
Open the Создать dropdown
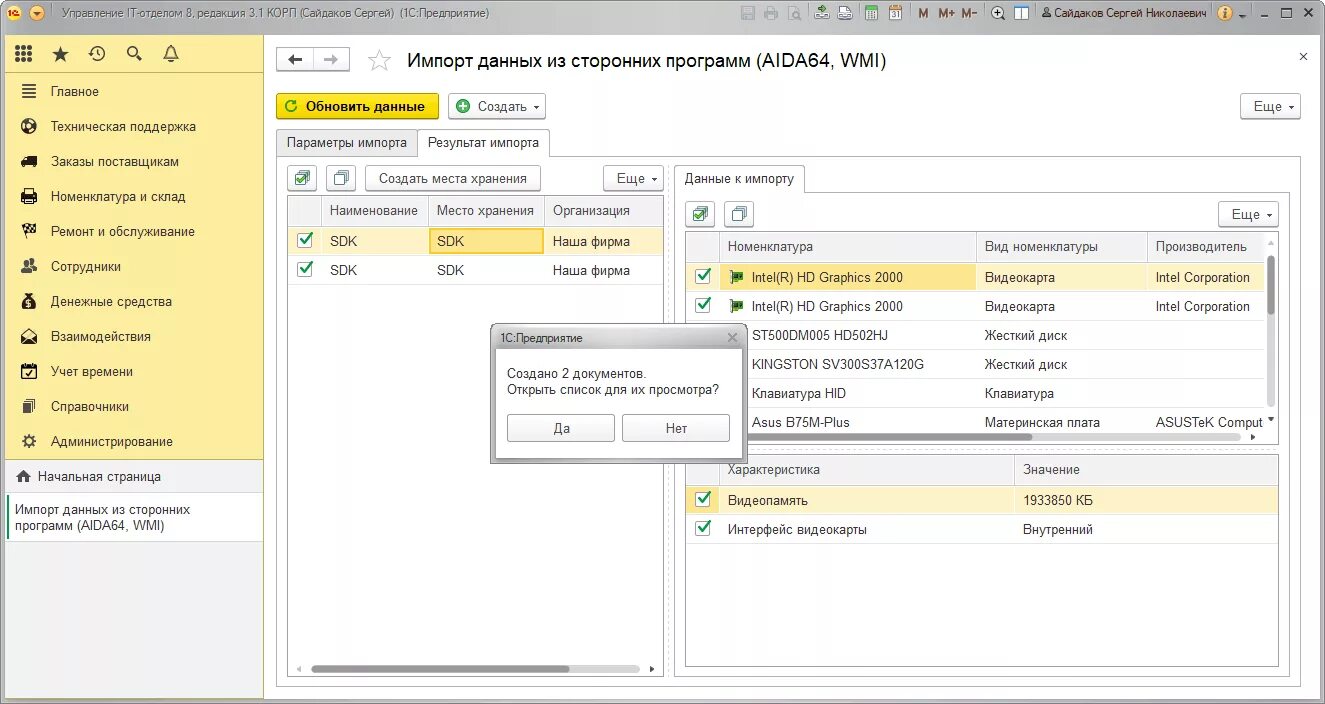point(497,106)
